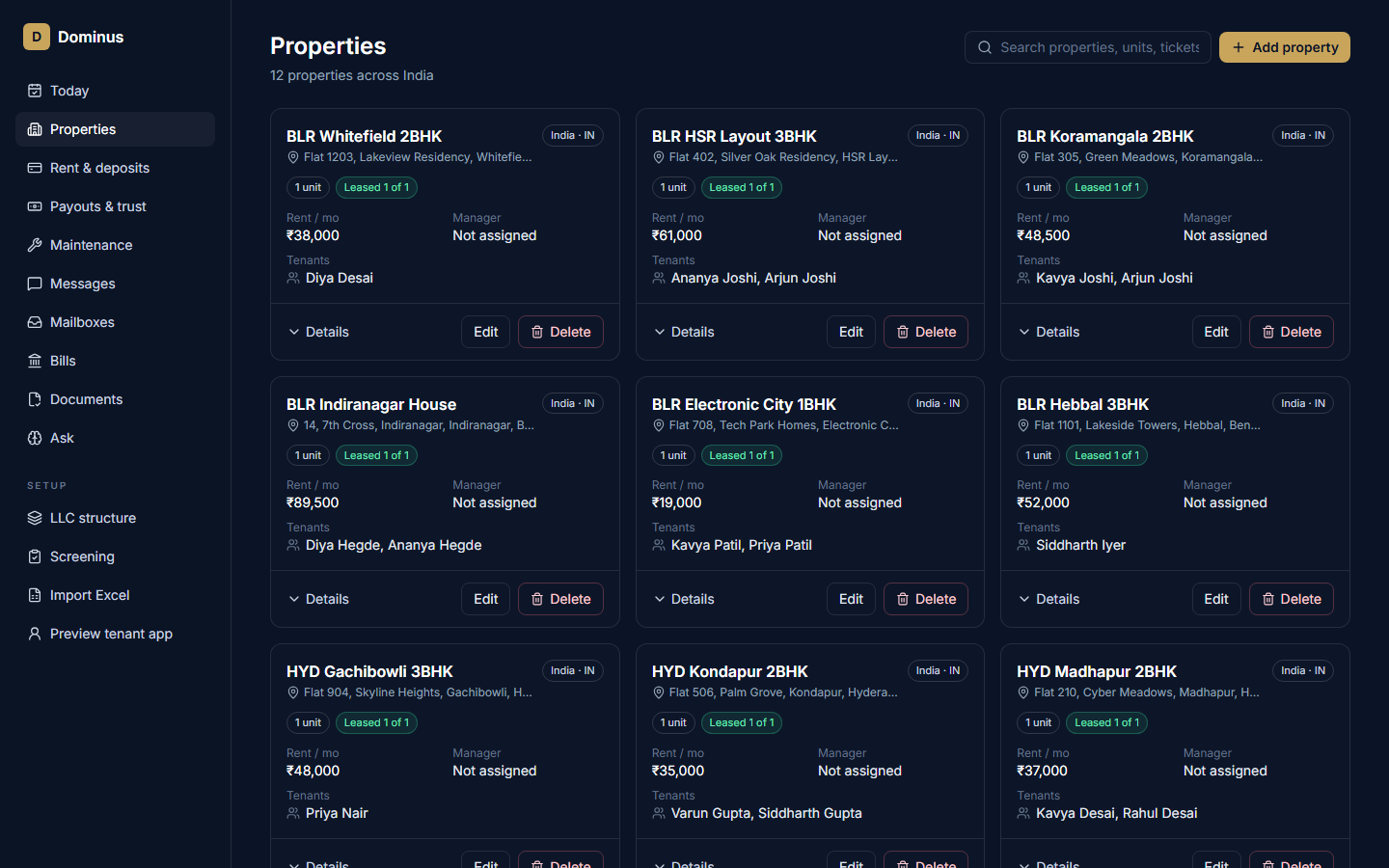Click the location pin on BLR Whitefield 2BHK
The height and width of the screenshot is (868, 1389).
click(293, 157)
